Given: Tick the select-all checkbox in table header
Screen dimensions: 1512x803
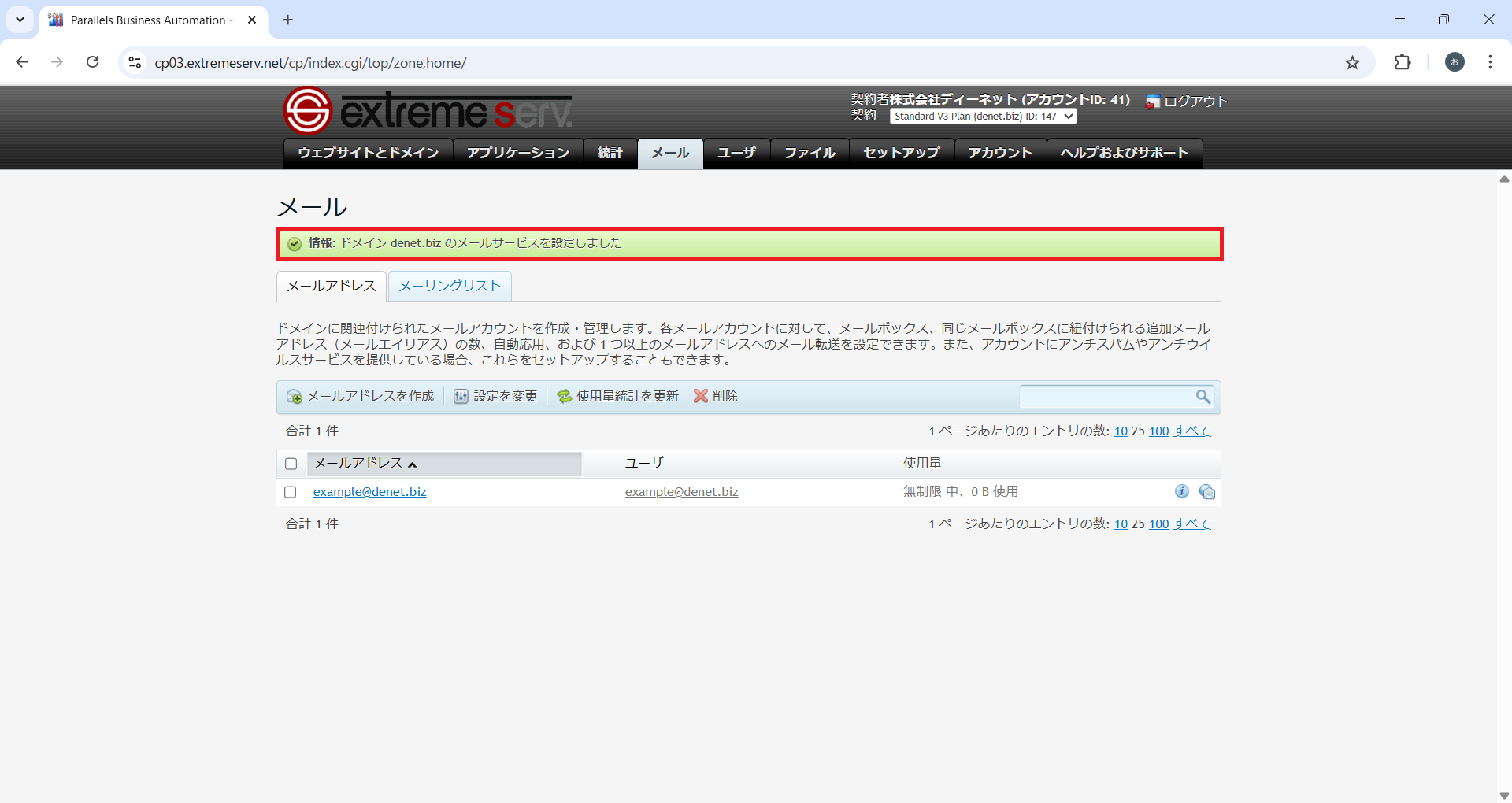Looking at the screenshot, I should (x=291, y=464).
